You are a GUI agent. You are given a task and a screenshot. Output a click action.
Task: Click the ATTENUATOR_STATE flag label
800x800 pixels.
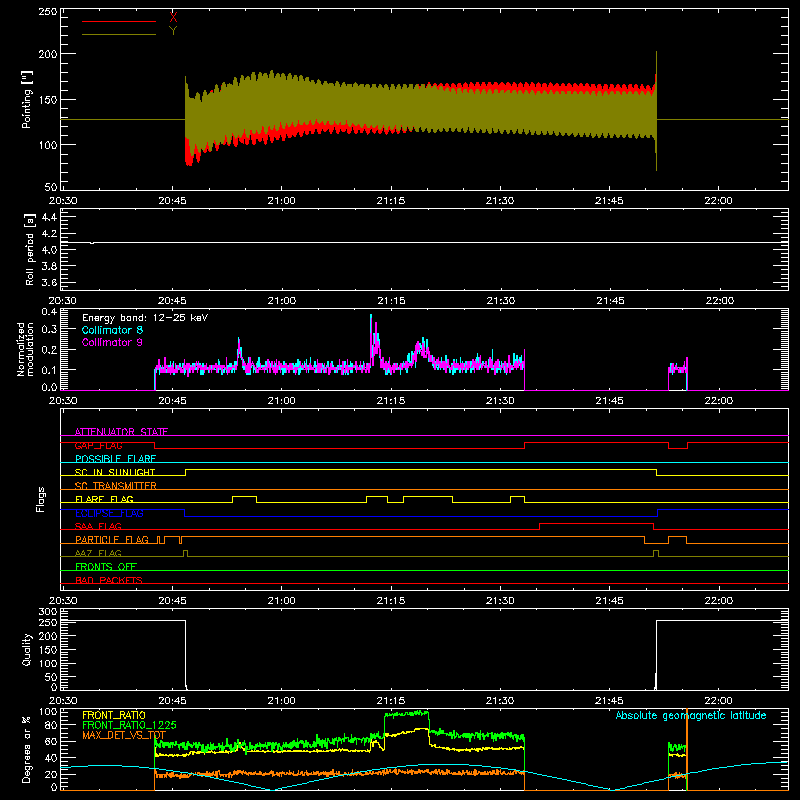pyautogui.click(x=121, y=432)
